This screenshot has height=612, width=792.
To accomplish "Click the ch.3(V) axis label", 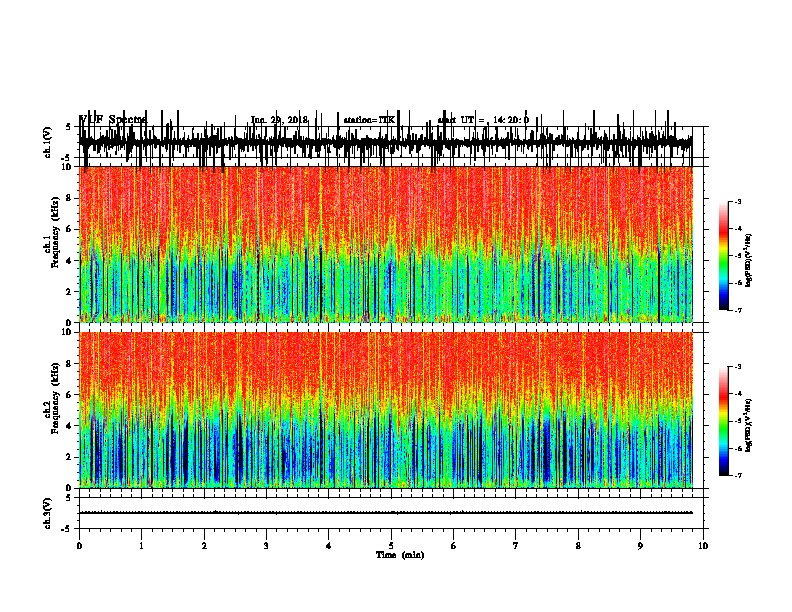I will (48, 513).
